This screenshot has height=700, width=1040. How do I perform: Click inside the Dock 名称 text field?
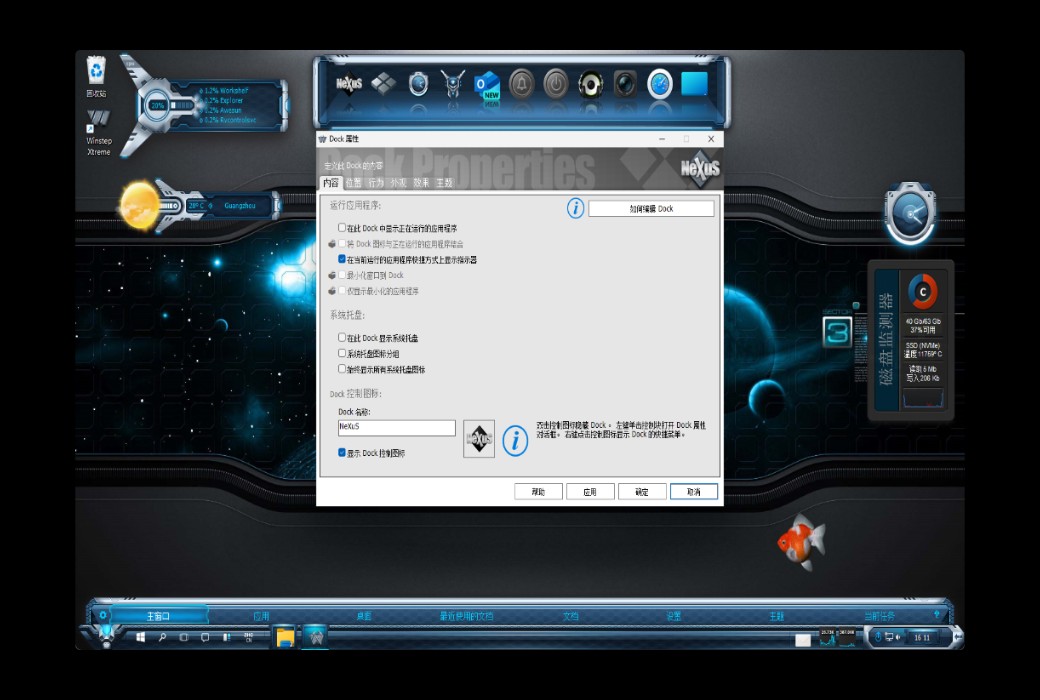[x=395, y=428]
